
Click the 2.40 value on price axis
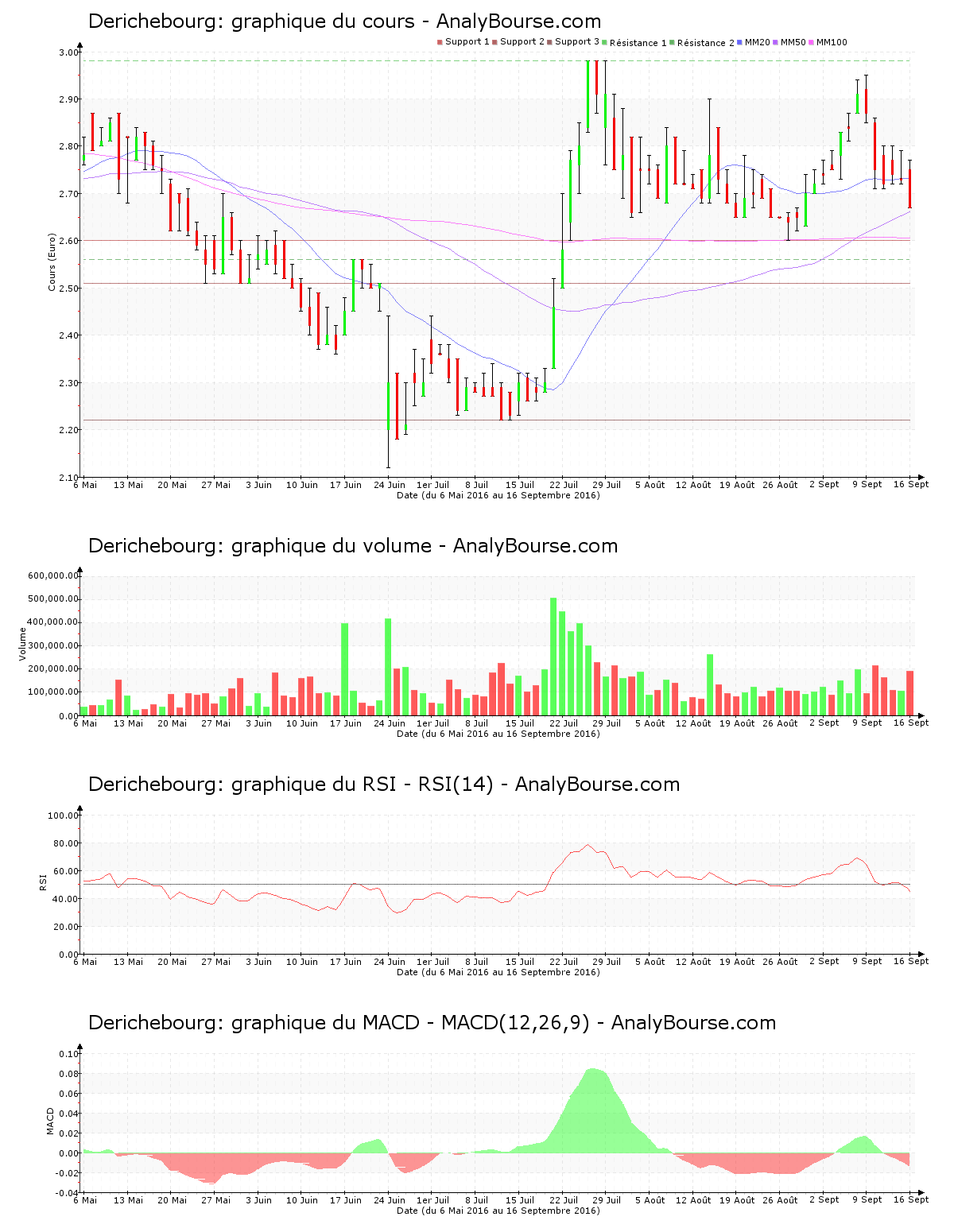coord(69,335)
